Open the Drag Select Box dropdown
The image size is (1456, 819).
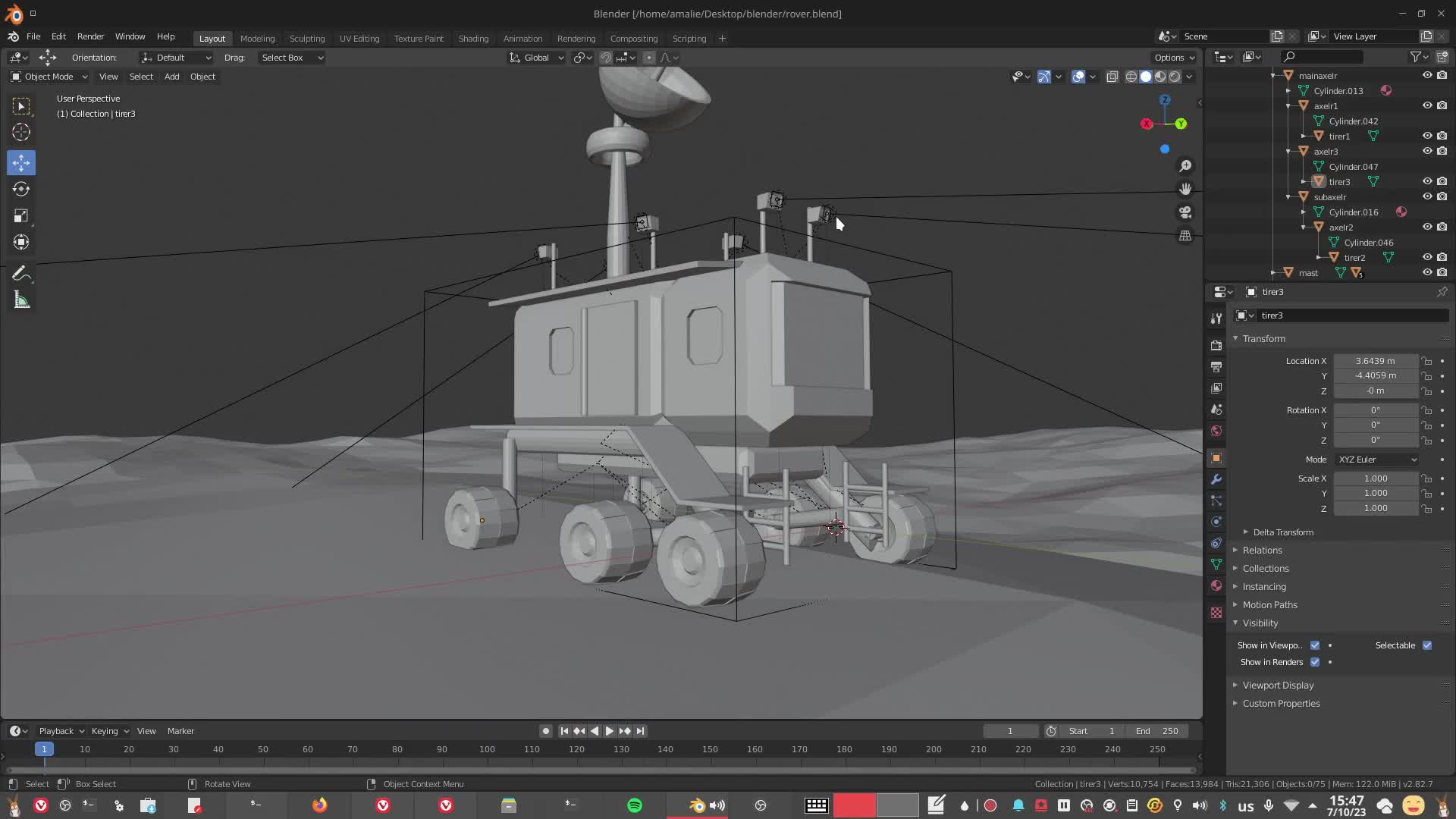292,58
